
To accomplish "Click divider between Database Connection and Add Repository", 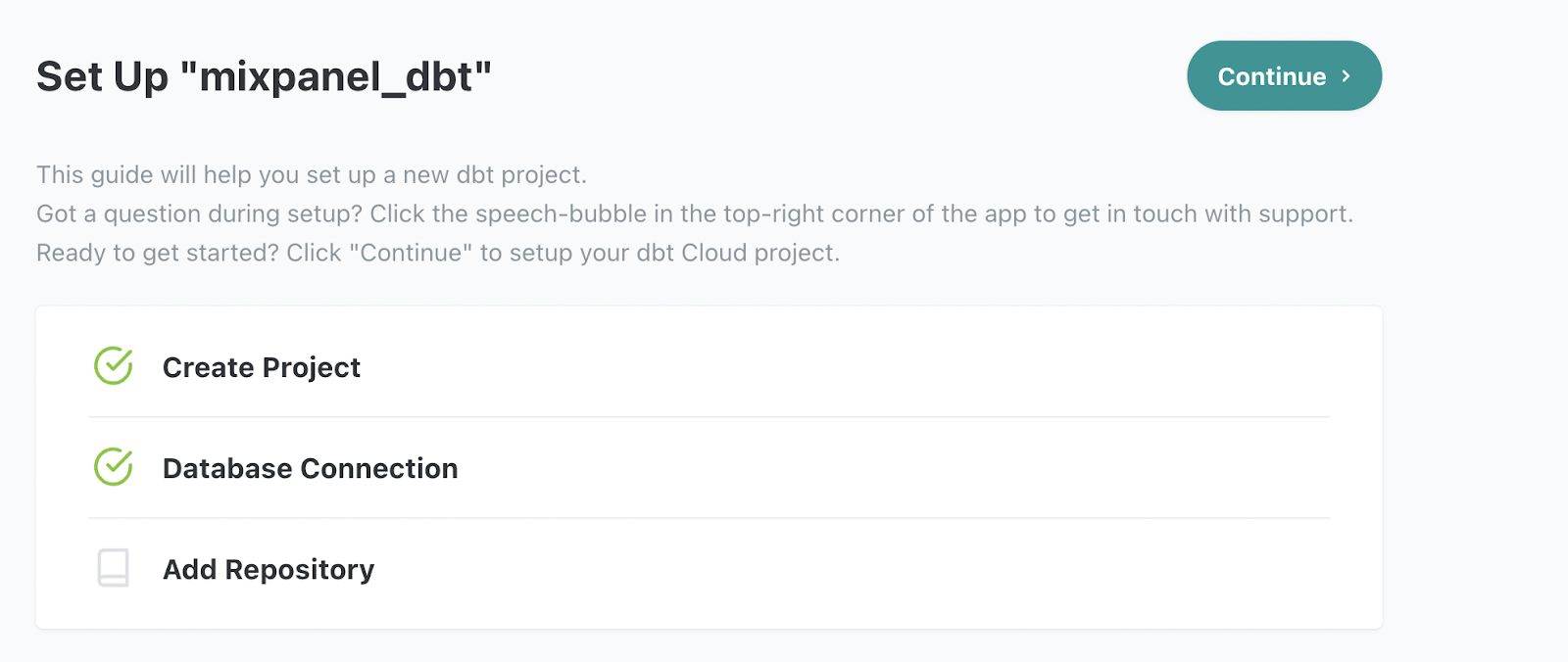I will pos(709,518).
